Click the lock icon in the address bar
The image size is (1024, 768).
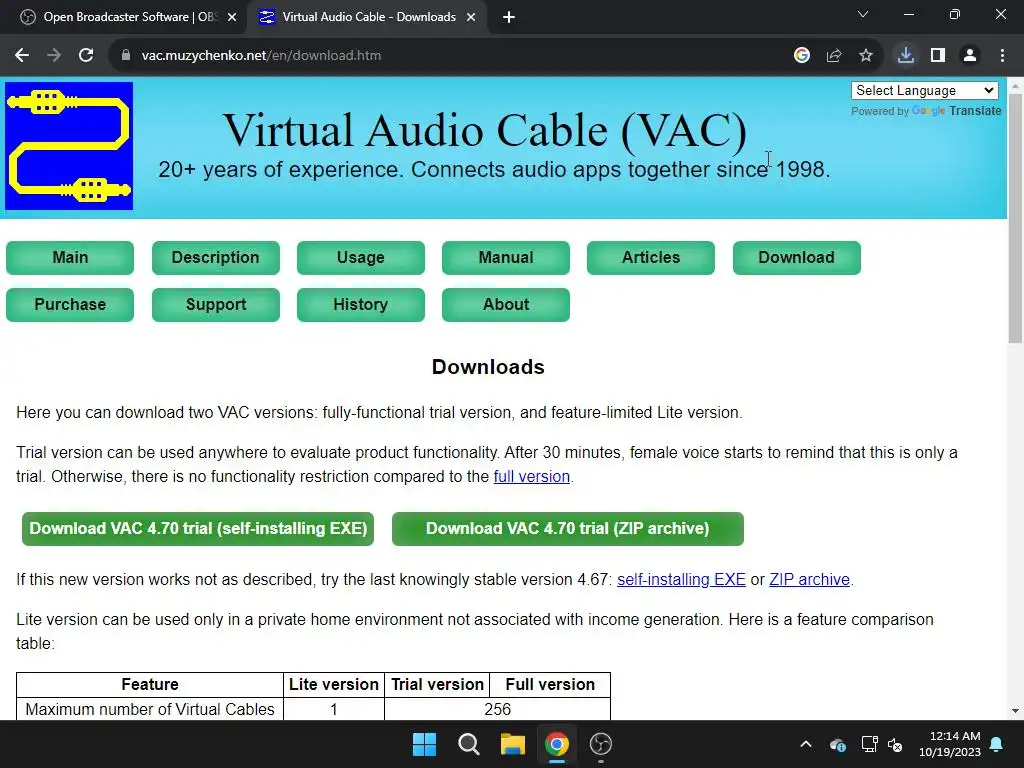coord(126,56)
